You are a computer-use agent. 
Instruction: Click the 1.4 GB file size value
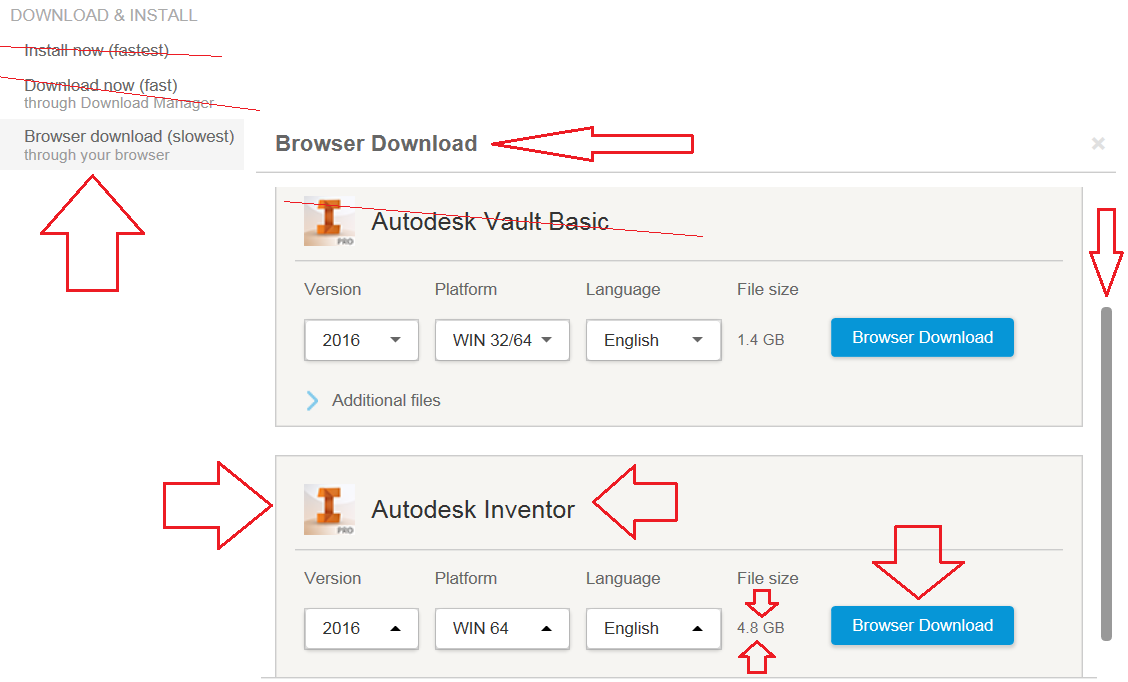pyautogui.click(x=760, y=340)
